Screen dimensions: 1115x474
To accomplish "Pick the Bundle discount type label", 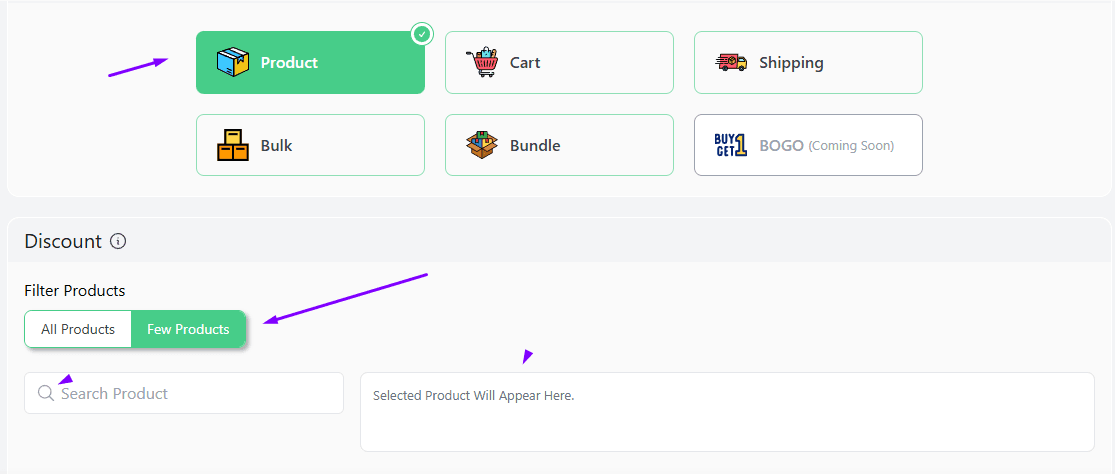I will point(535,146).
